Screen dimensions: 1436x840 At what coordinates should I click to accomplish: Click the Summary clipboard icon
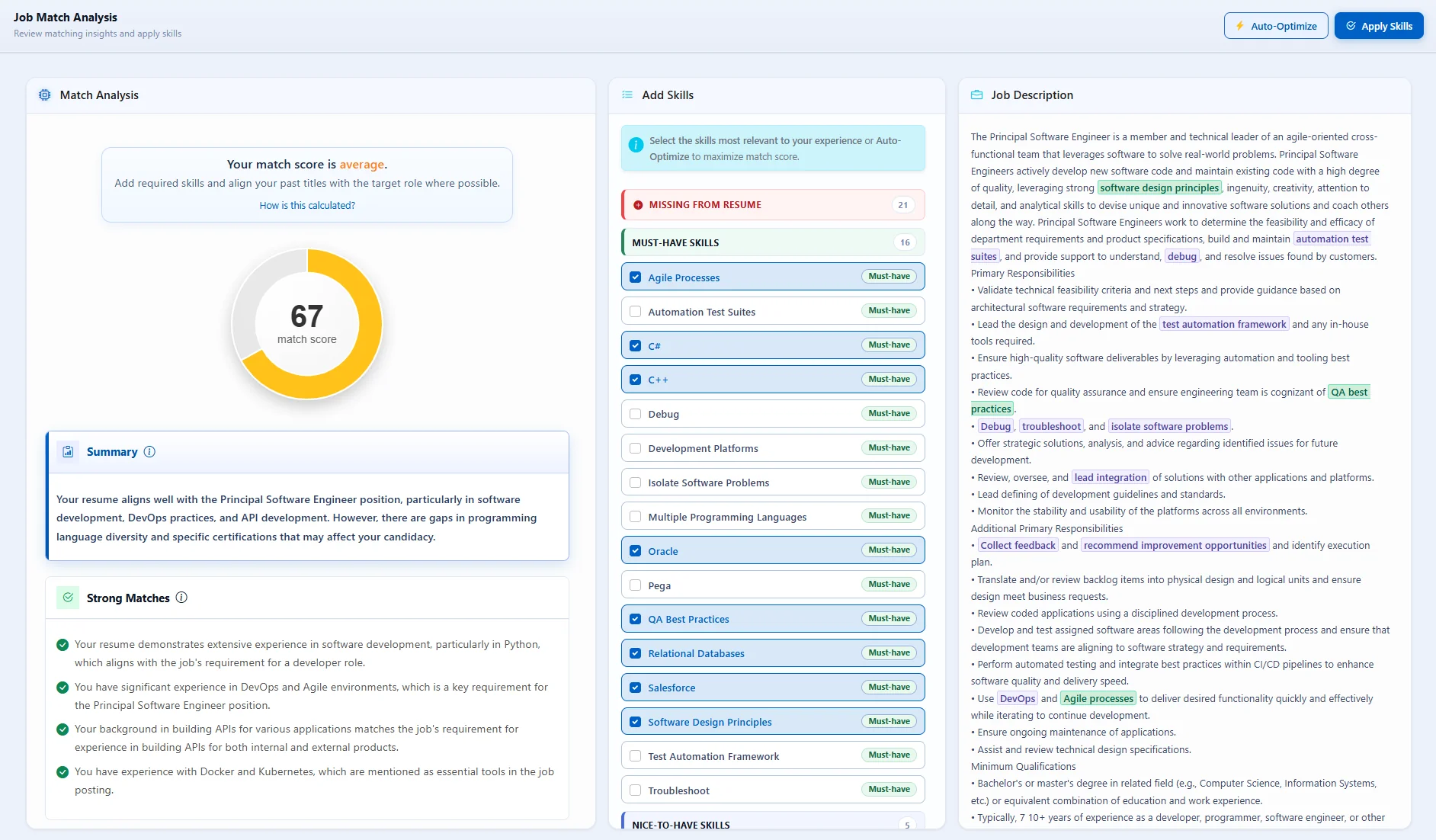(68, 452)
